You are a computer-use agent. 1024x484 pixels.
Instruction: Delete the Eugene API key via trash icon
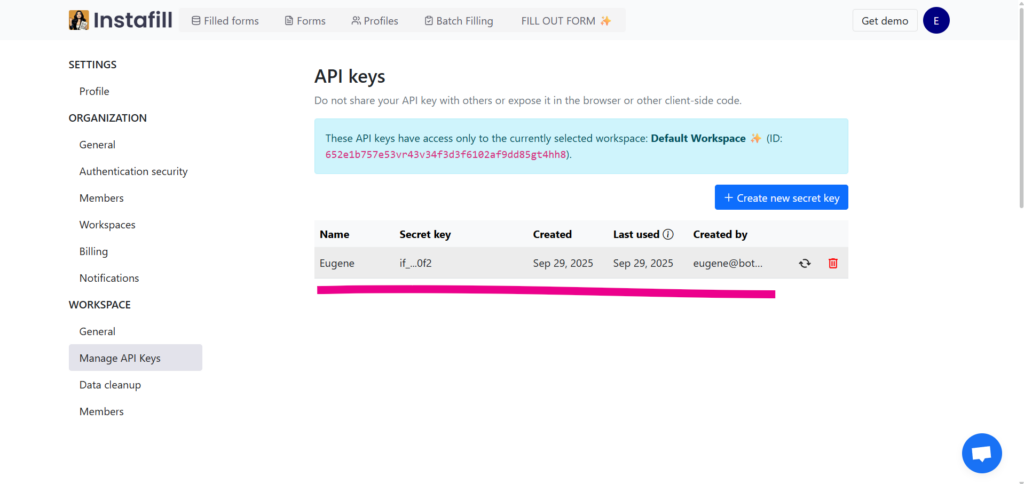point(833,263)
